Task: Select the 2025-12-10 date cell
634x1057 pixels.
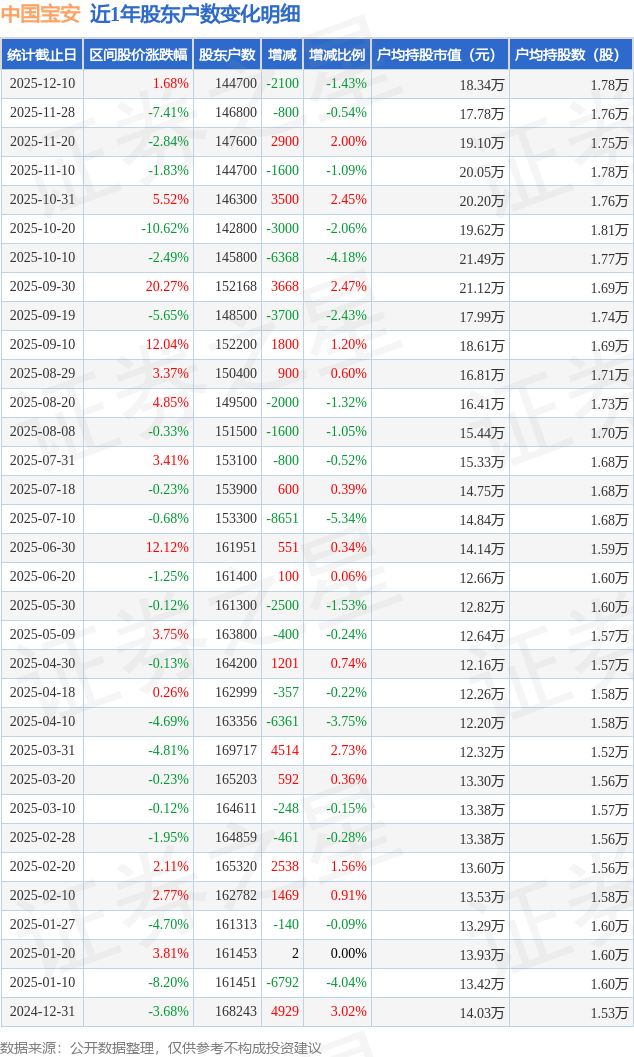Action: pyautogui.click(x=42, y=84)
